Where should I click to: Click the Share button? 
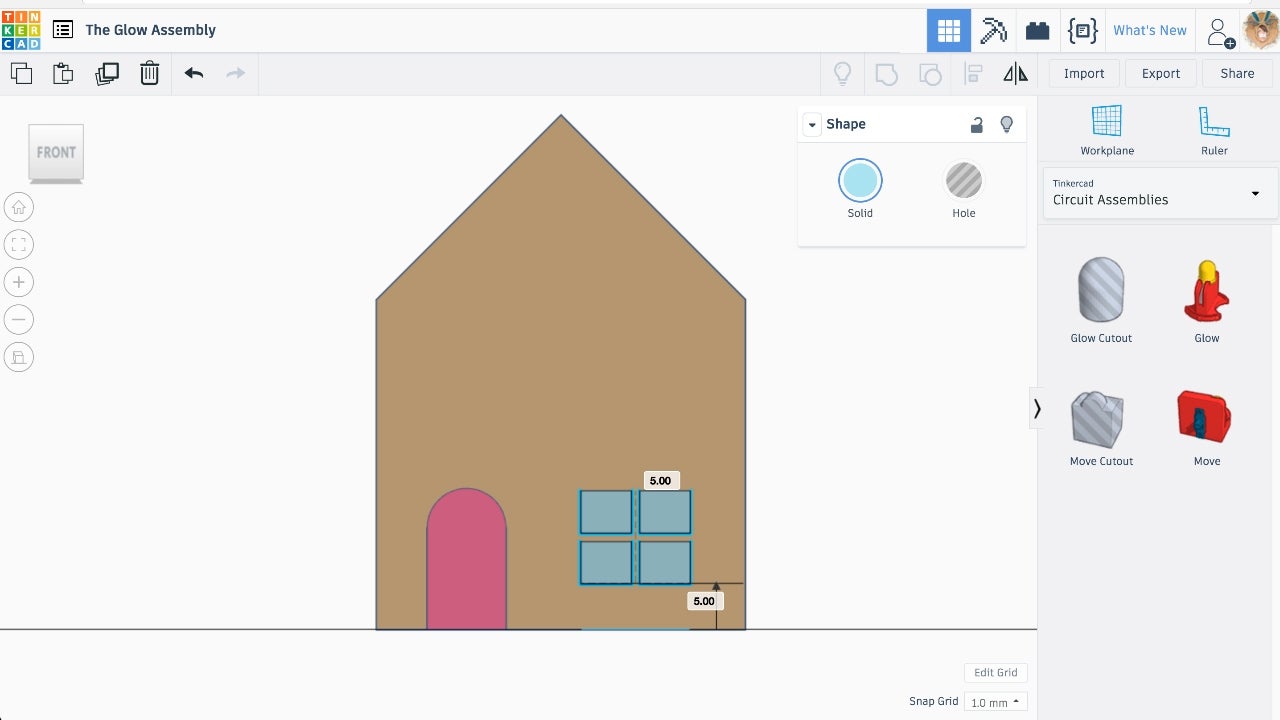1237,73
